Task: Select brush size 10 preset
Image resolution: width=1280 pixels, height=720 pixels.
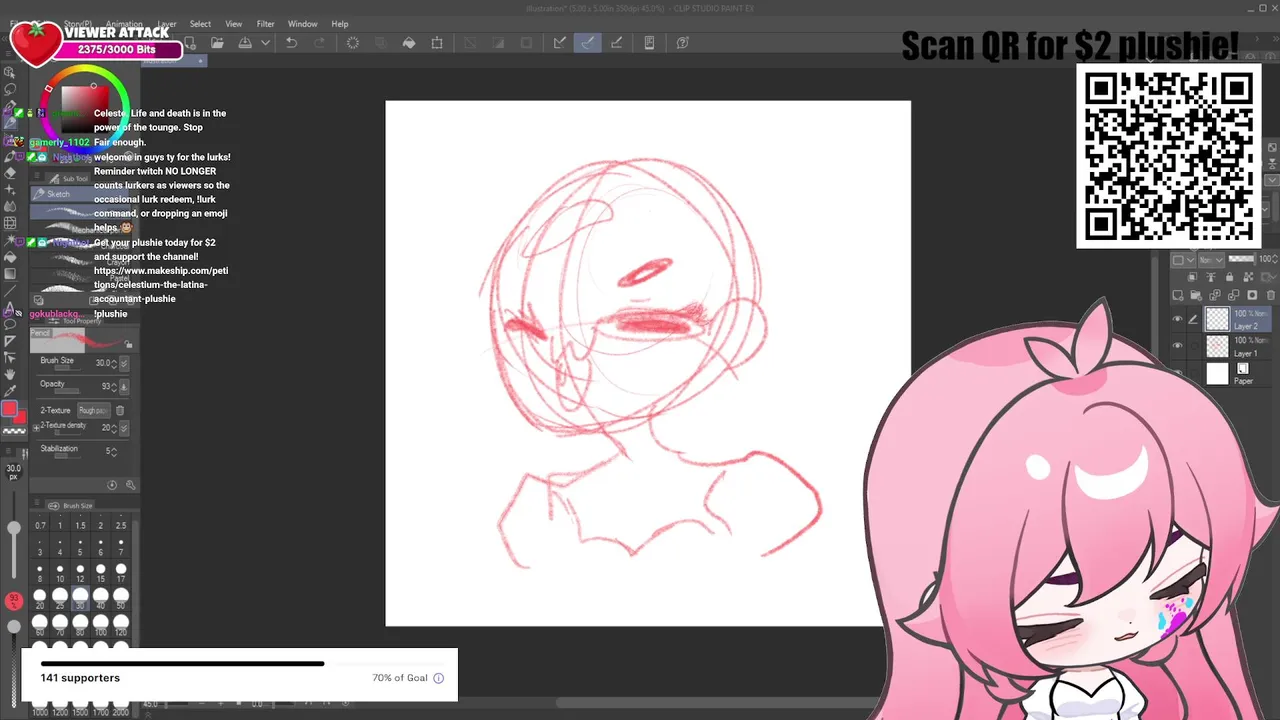Action: point(60,573)
